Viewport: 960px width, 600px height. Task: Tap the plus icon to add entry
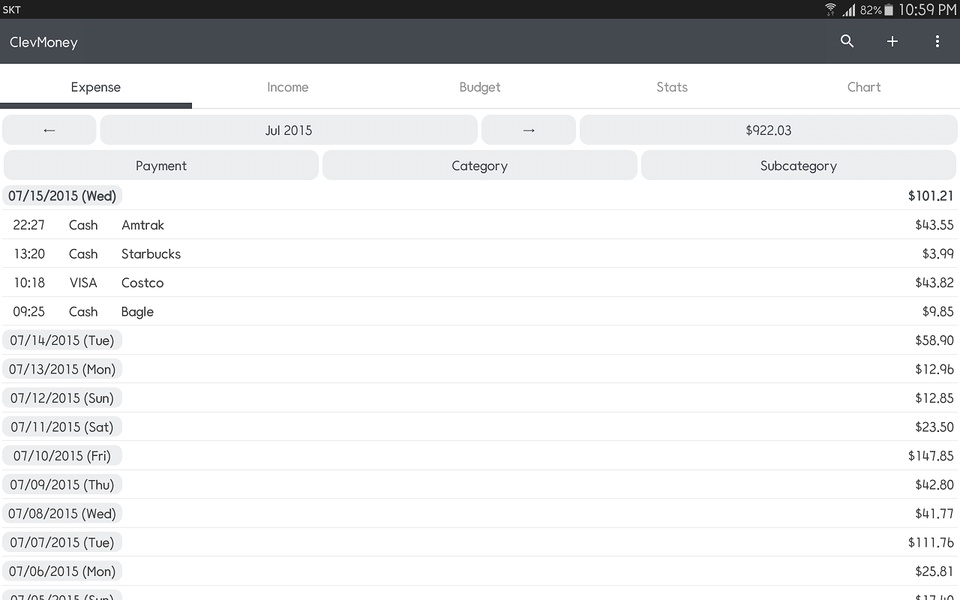(892, 41)
